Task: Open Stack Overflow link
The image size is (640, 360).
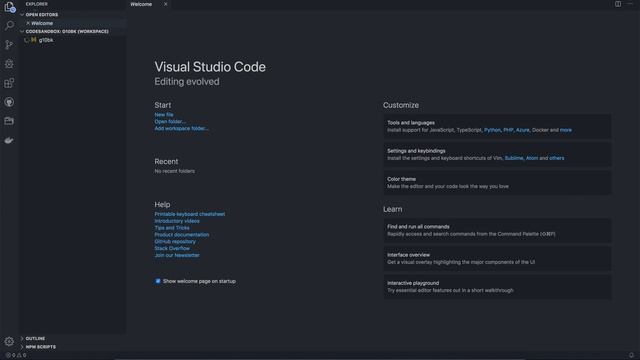Action: tap(172, 248)
